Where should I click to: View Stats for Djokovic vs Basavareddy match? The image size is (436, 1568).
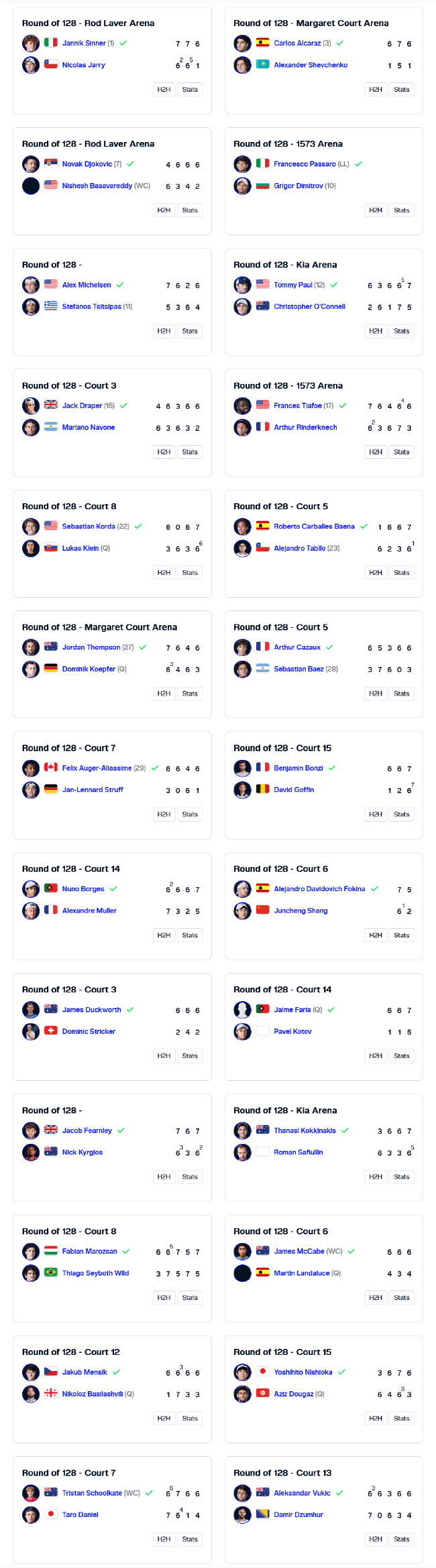pyautogui.click(x=190, y=210)
